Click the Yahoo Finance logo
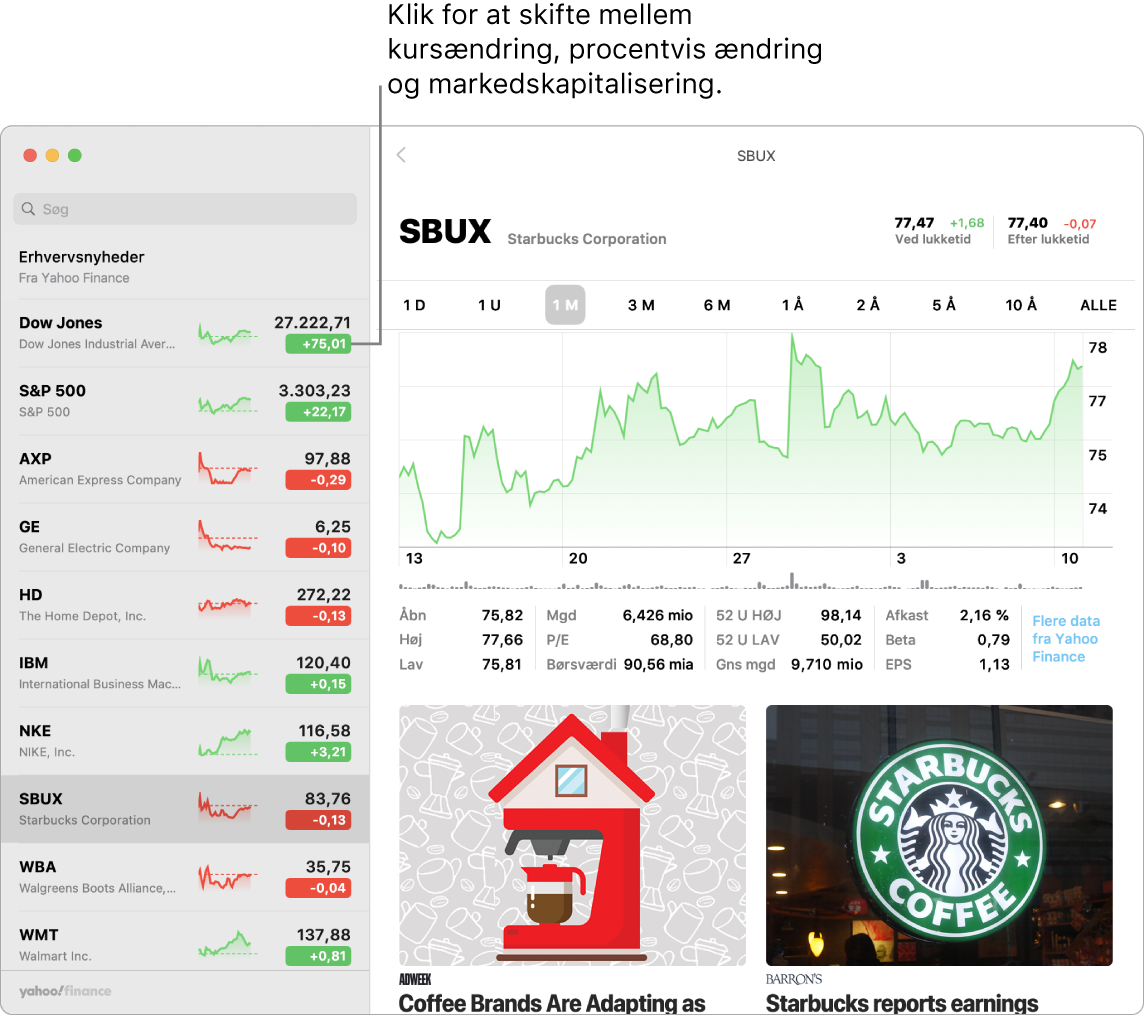Viewport: 1144px width, 1016px height. pos(65,991)
